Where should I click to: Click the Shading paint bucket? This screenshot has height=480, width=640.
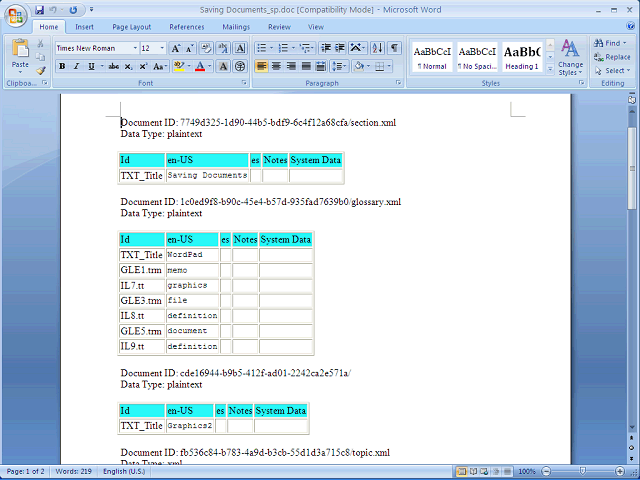[x=359, y=66]
